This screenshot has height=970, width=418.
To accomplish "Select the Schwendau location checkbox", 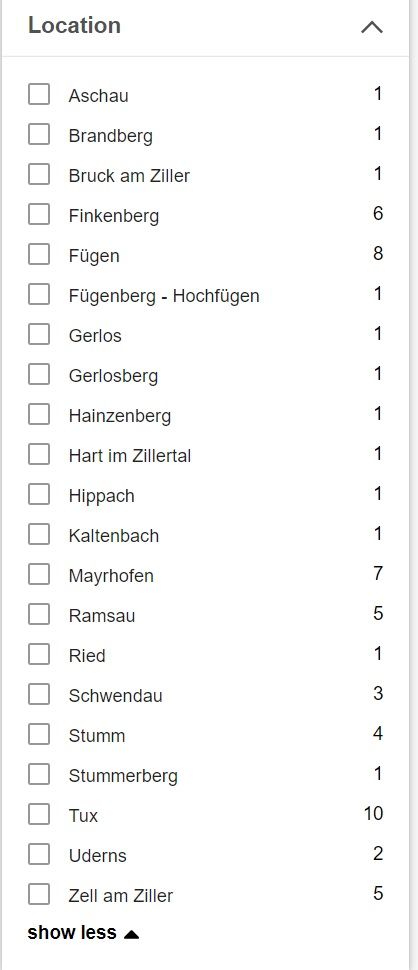I will coord(39,695).
